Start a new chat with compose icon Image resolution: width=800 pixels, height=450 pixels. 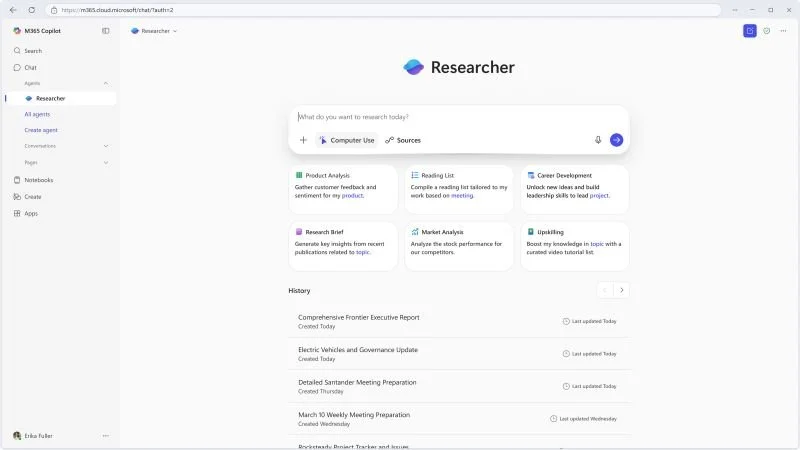click(749, 31)
